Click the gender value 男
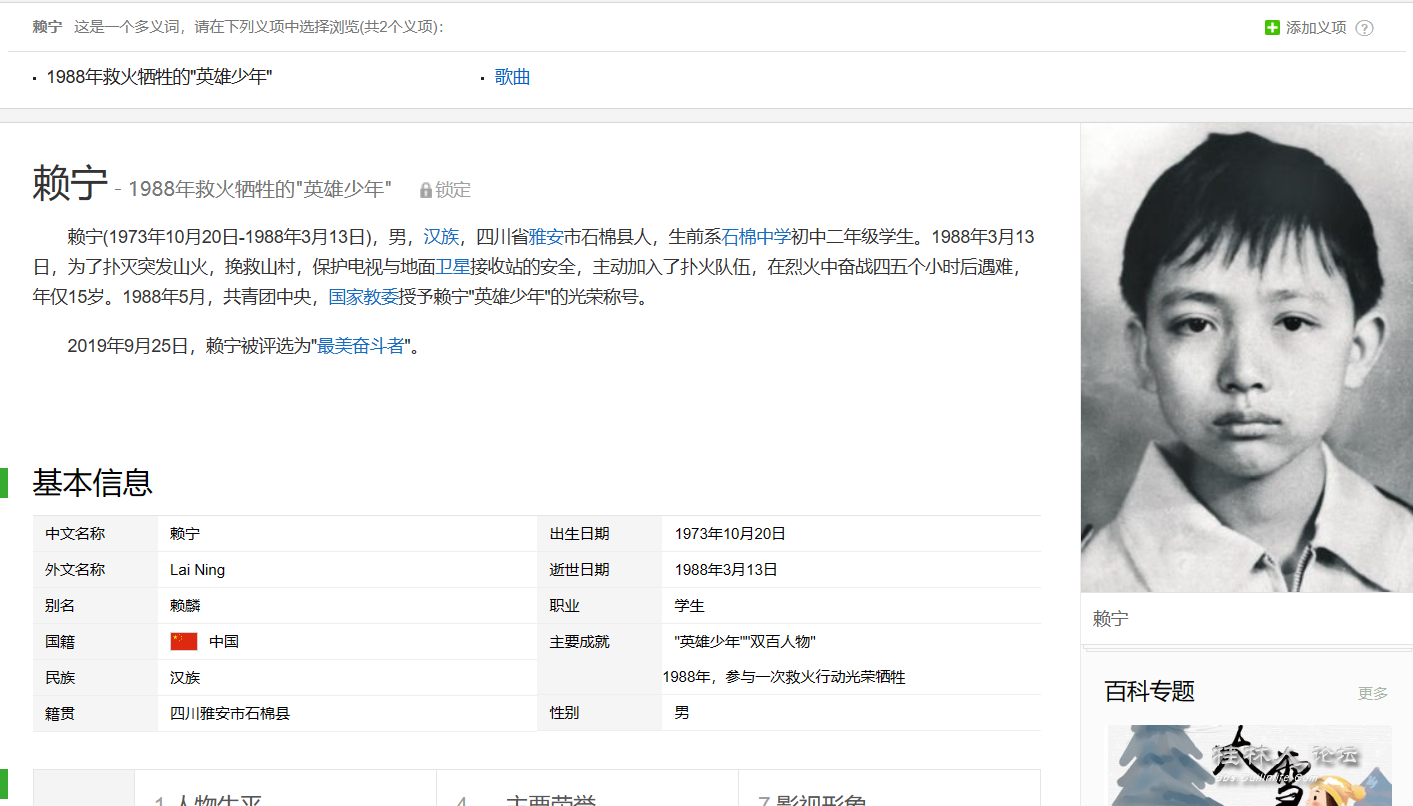This screenshot has width=1413, height=806. (682, 713)
